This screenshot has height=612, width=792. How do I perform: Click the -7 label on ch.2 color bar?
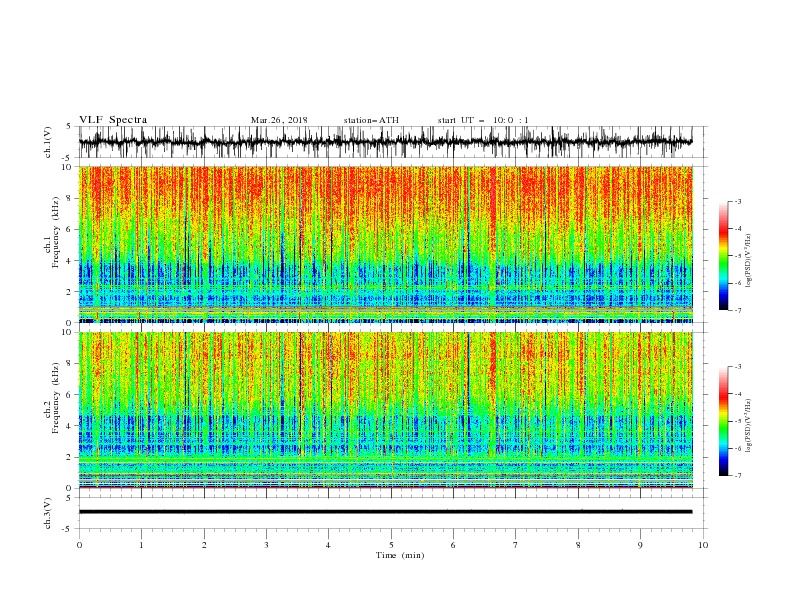tap(737, 476)
